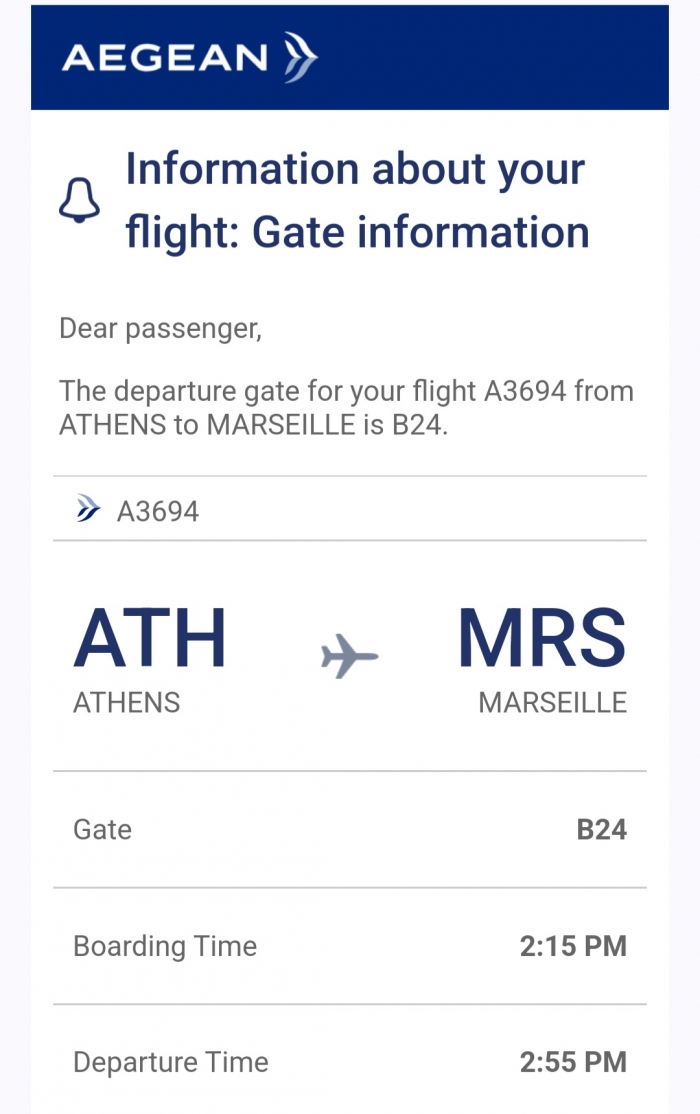The image size is (700, 1114).
Task: Click the MARSEILLE city label
Action: tap(552, 703)
